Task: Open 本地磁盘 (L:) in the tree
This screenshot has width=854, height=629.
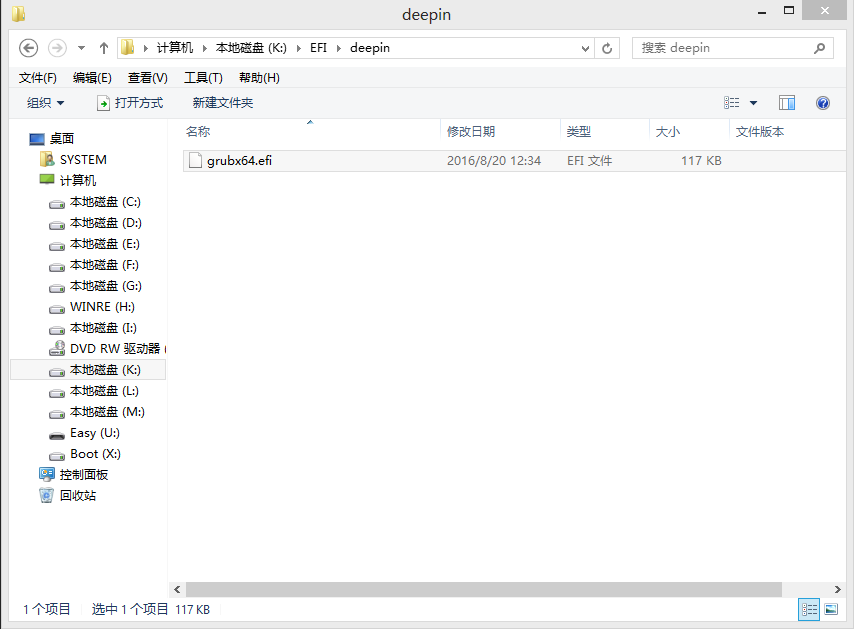Action: click(94, 391)
